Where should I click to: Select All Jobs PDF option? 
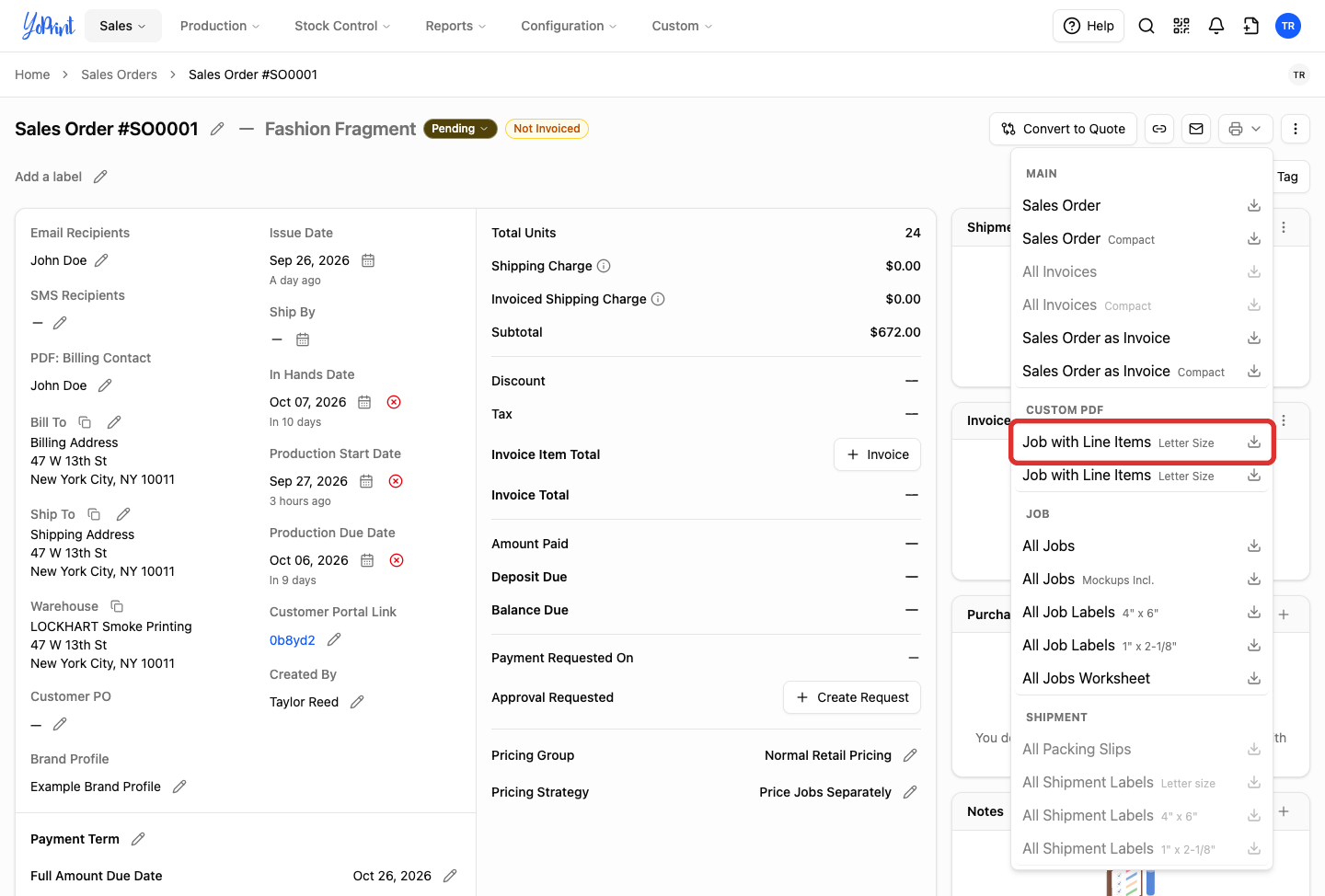1141,546
